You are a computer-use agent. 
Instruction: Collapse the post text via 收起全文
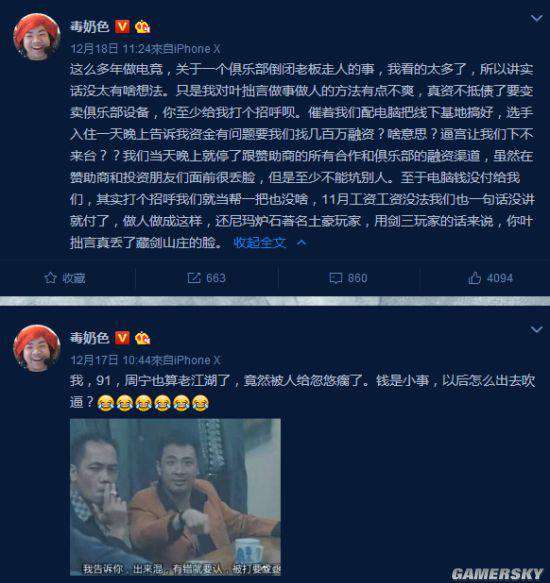pos(260,243)
